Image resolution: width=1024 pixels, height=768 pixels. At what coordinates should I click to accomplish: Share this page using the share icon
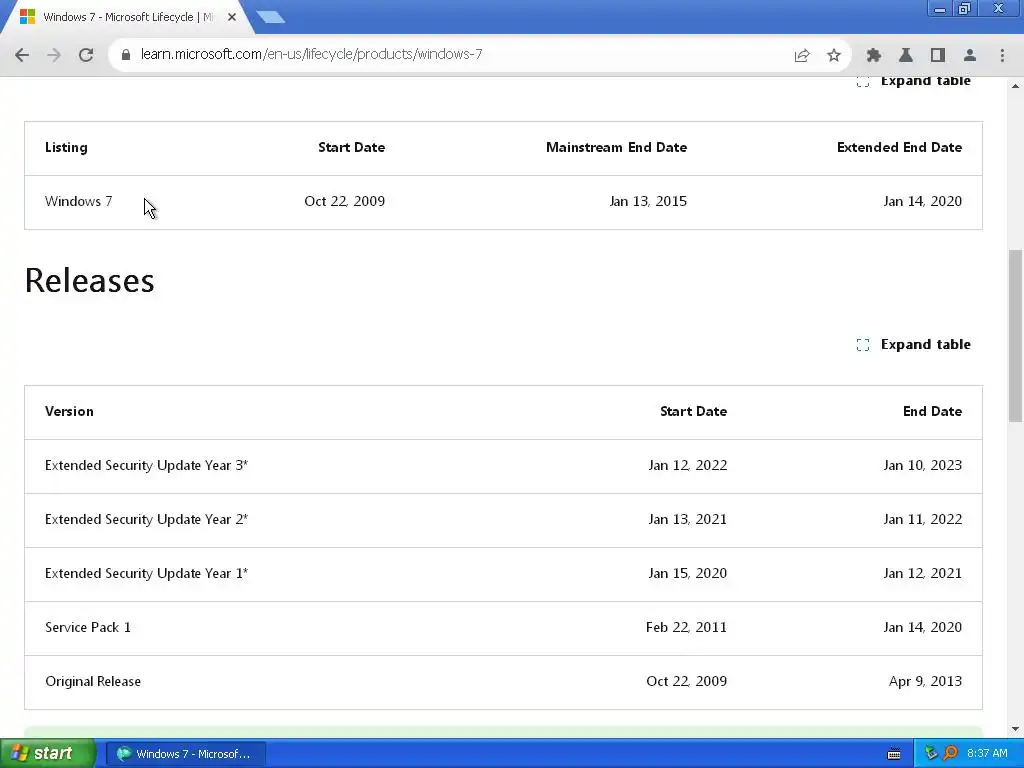tap(802, 55)
